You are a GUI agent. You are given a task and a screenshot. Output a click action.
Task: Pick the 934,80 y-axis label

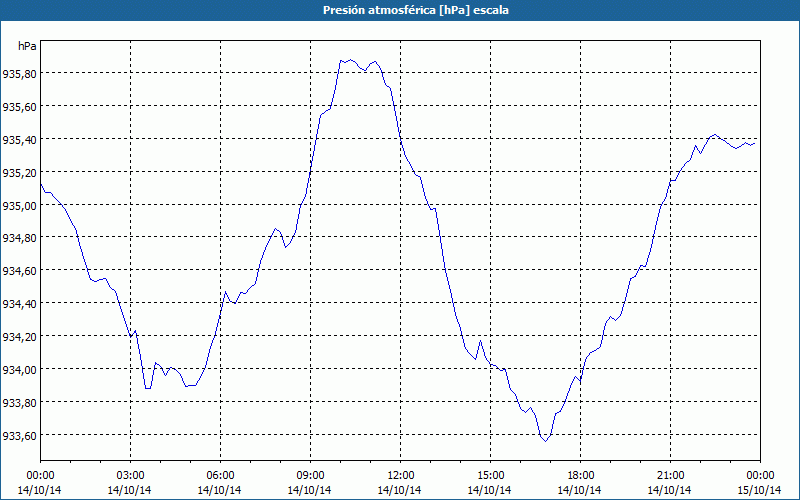point(20,238)
